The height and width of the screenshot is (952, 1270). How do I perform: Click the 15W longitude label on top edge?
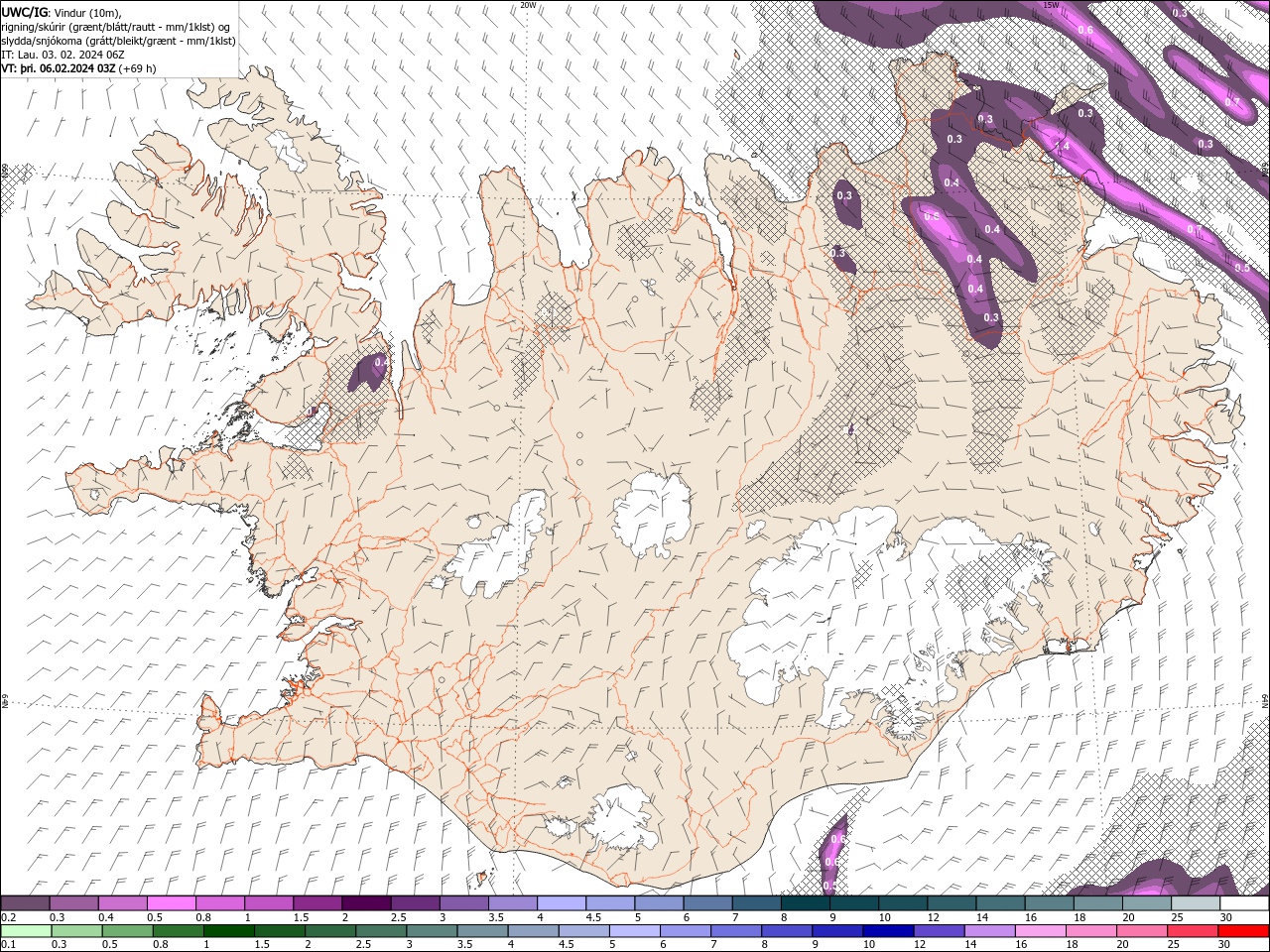(x=1052, y=5)
